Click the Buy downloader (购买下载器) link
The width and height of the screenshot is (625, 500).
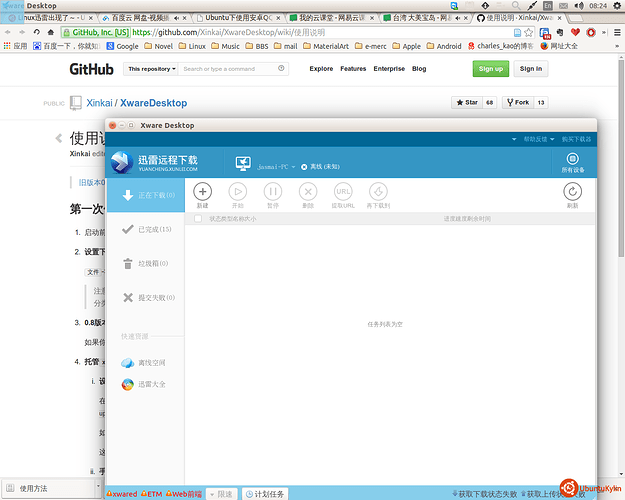click(576, 139)
